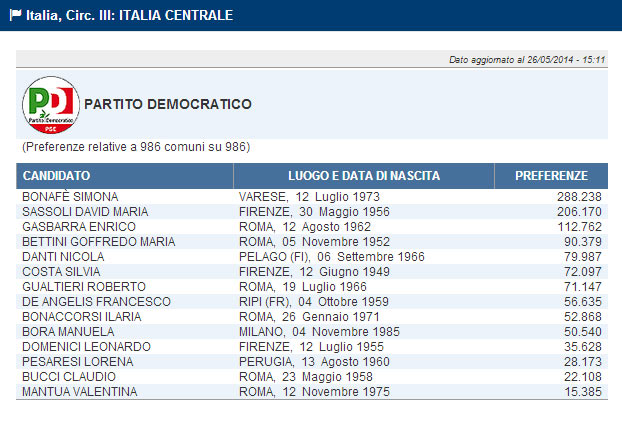Click BONACCORSI ILARIA entry
The width and height of the screenshot is (622, 439).
[x=76, y=317]
